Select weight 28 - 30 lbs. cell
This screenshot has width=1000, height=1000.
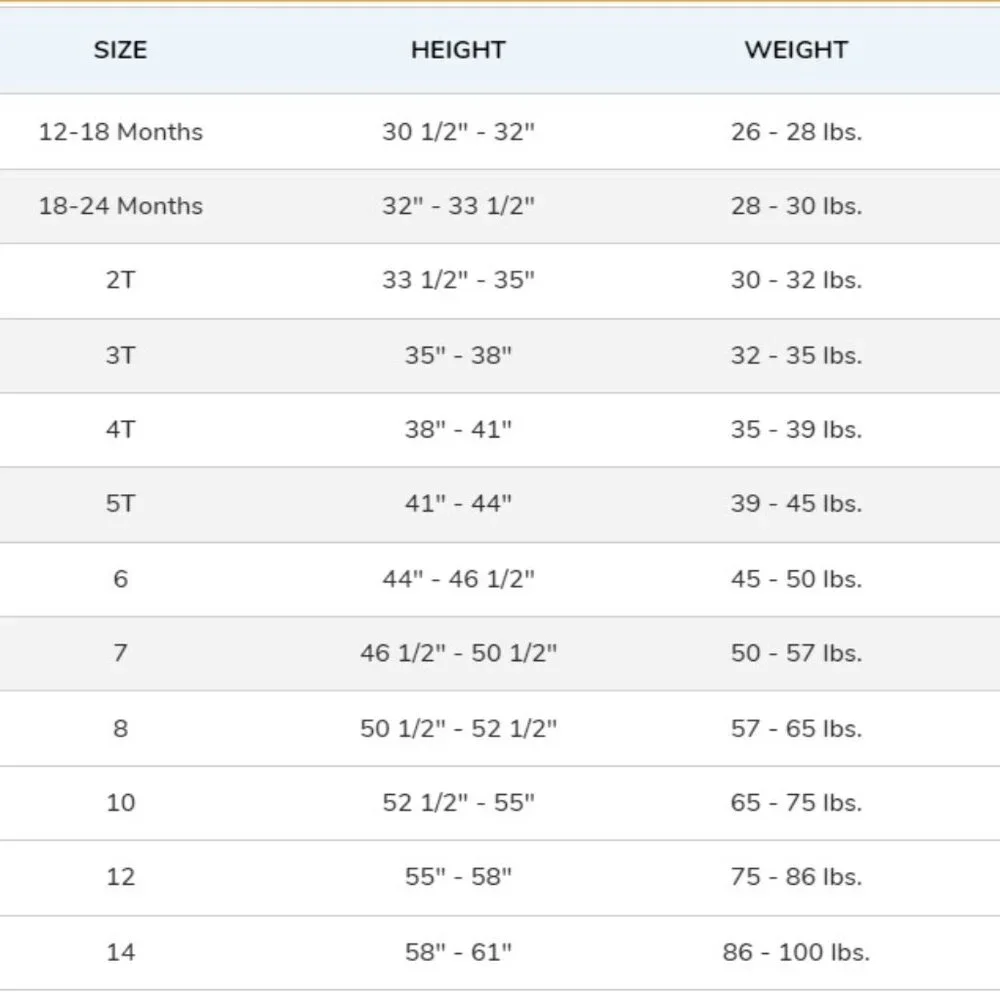[797, 206]
